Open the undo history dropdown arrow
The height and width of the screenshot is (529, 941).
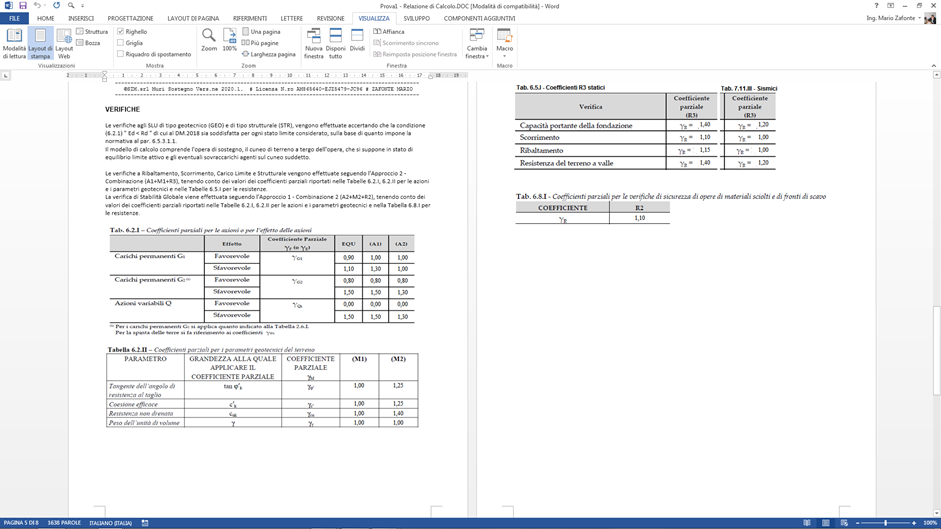pos(45,6)
